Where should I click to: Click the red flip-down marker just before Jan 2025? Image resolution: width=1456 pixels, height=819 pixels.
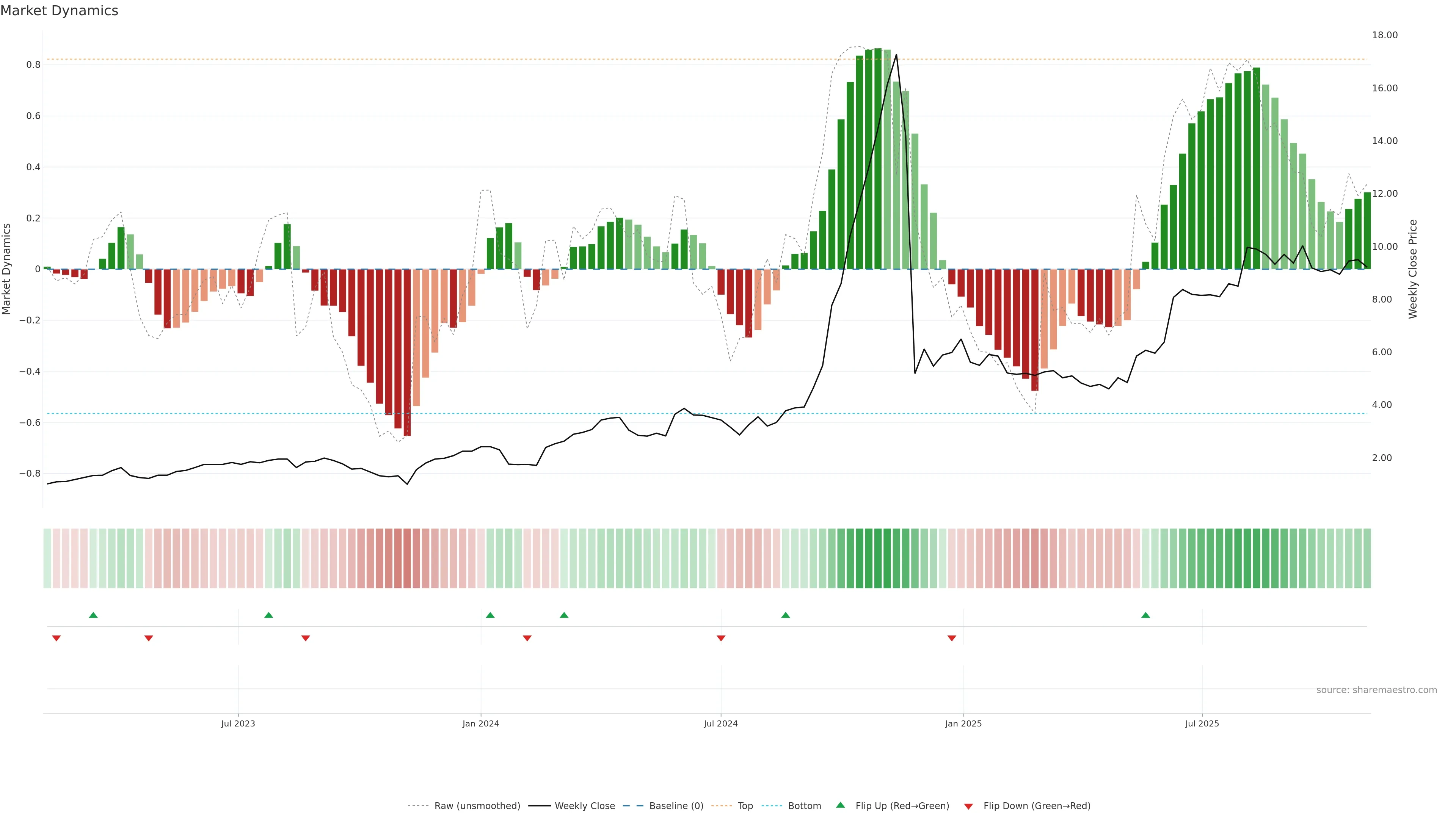pos(952,638)
